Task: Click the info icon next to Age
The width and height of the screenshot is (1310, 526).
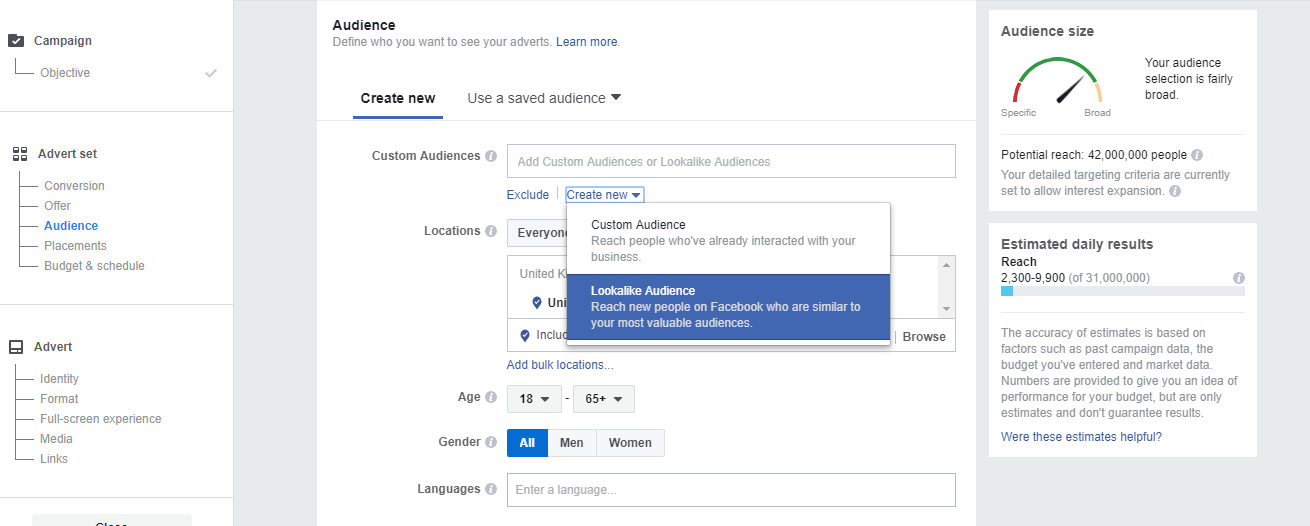Action: click(491, 397)
